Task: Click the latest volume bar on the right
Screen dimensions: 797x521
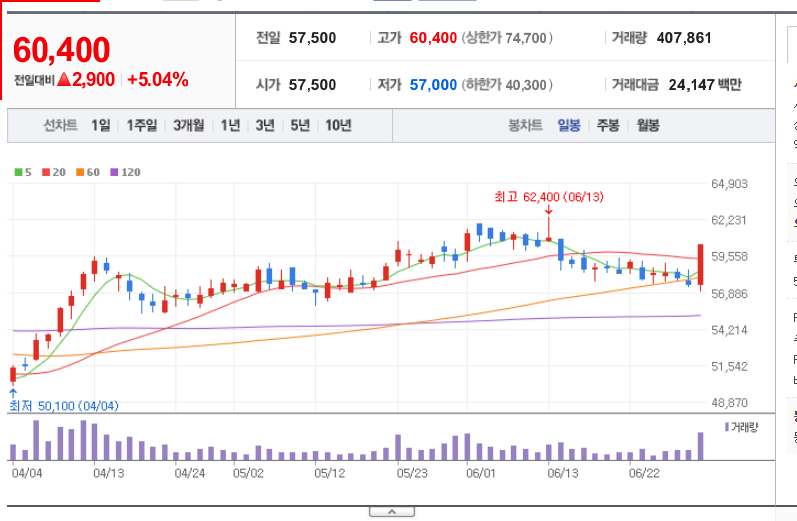Action: tap(700, 446)
